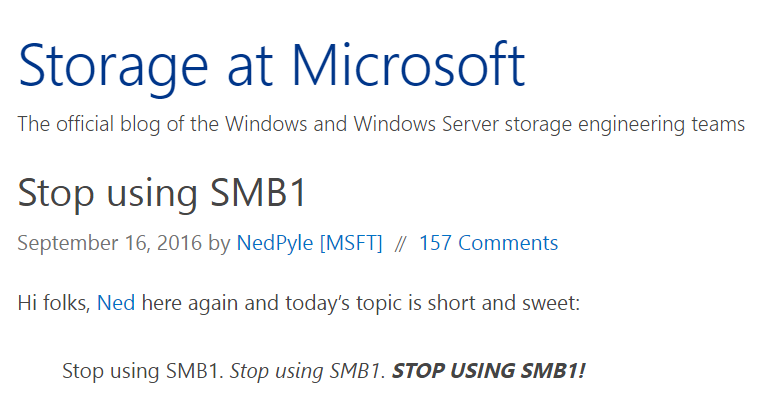773x416 pixels.
Task: Click the Stop using SMB1 post heading
Action: click(x=163, y=193)
